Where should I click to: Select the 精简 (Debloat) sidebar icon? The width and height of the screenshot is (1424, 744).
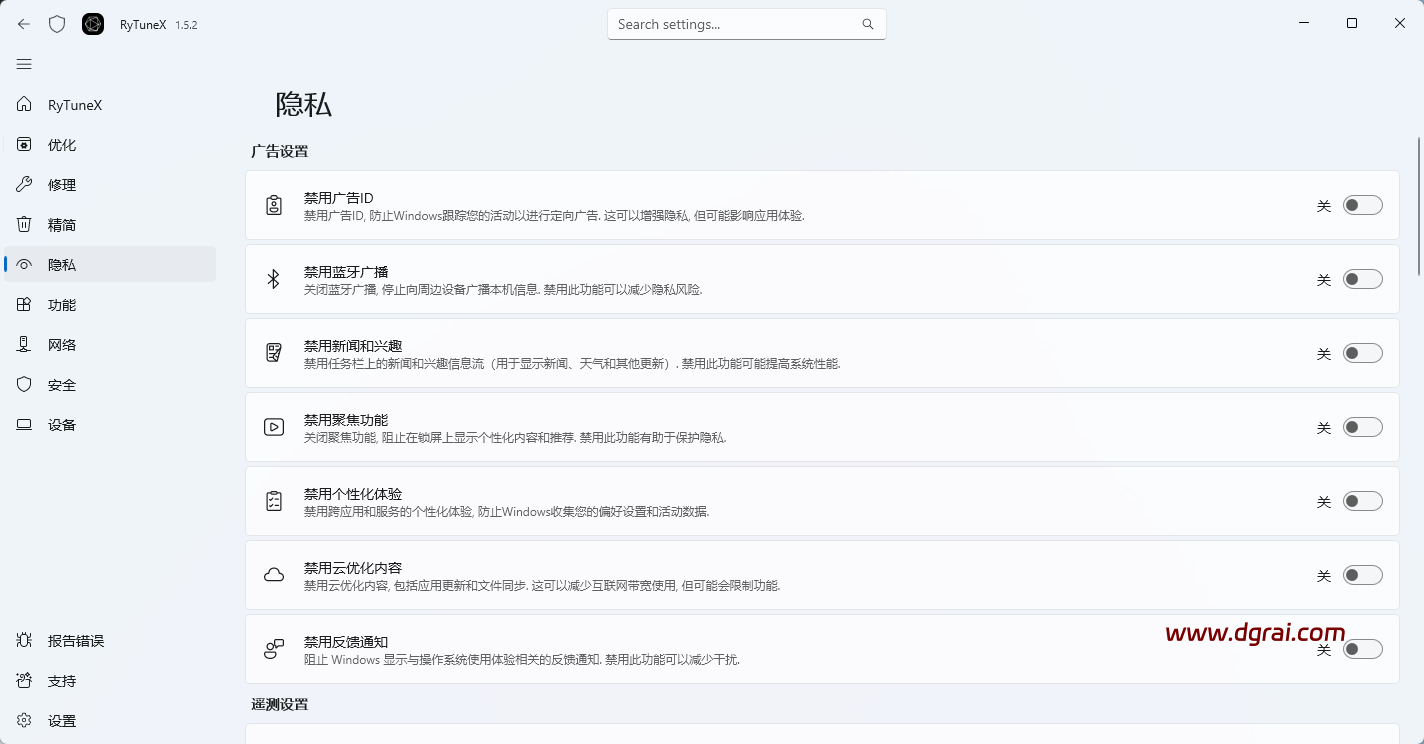click(24, 224)
